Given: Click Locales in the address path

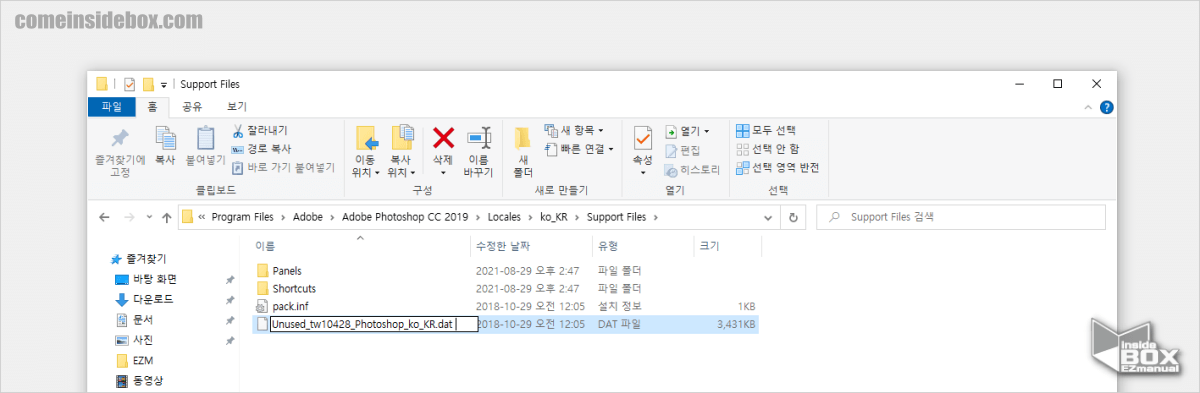Looking at the screenshot, I should point(505,216).
